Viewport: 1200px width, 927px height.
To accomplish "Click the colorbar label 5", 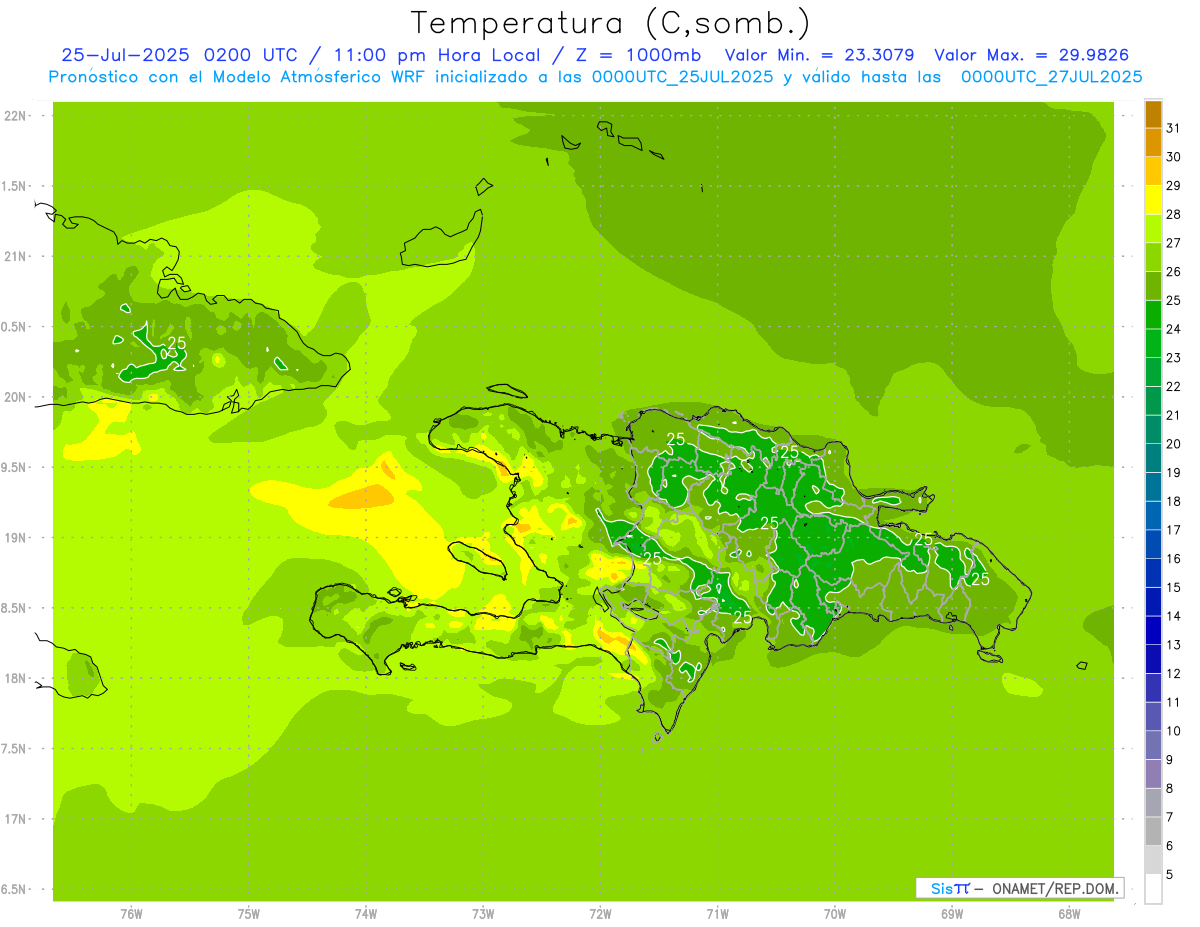I will coord(1171,875).
